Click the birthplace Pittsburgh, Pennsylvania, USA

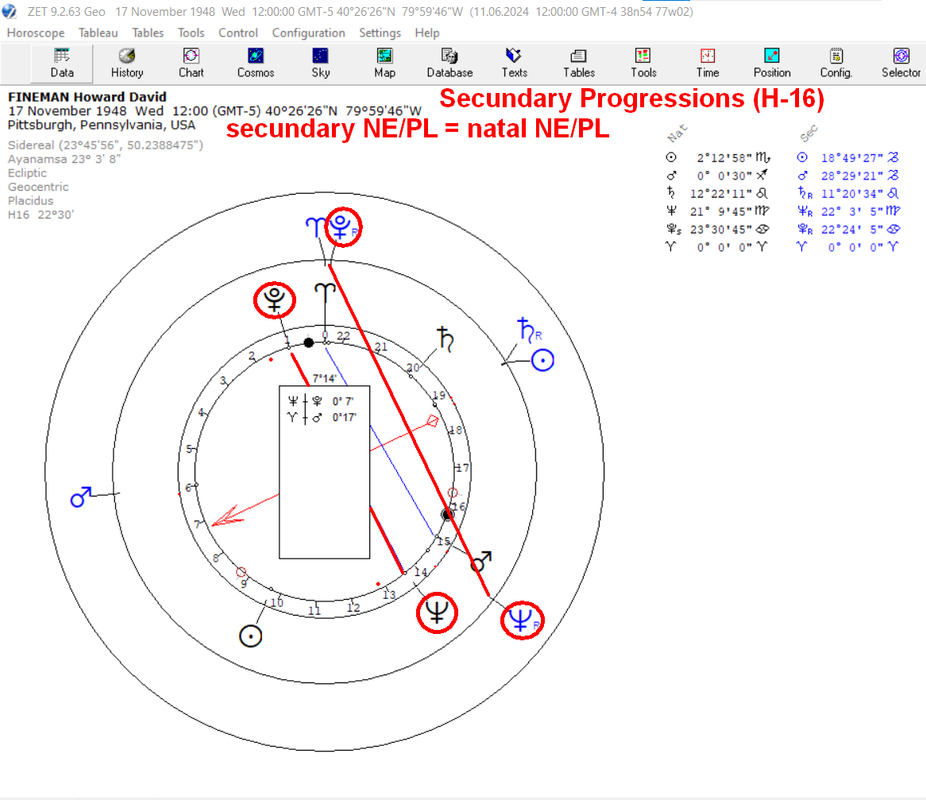[x=101, y=125]
